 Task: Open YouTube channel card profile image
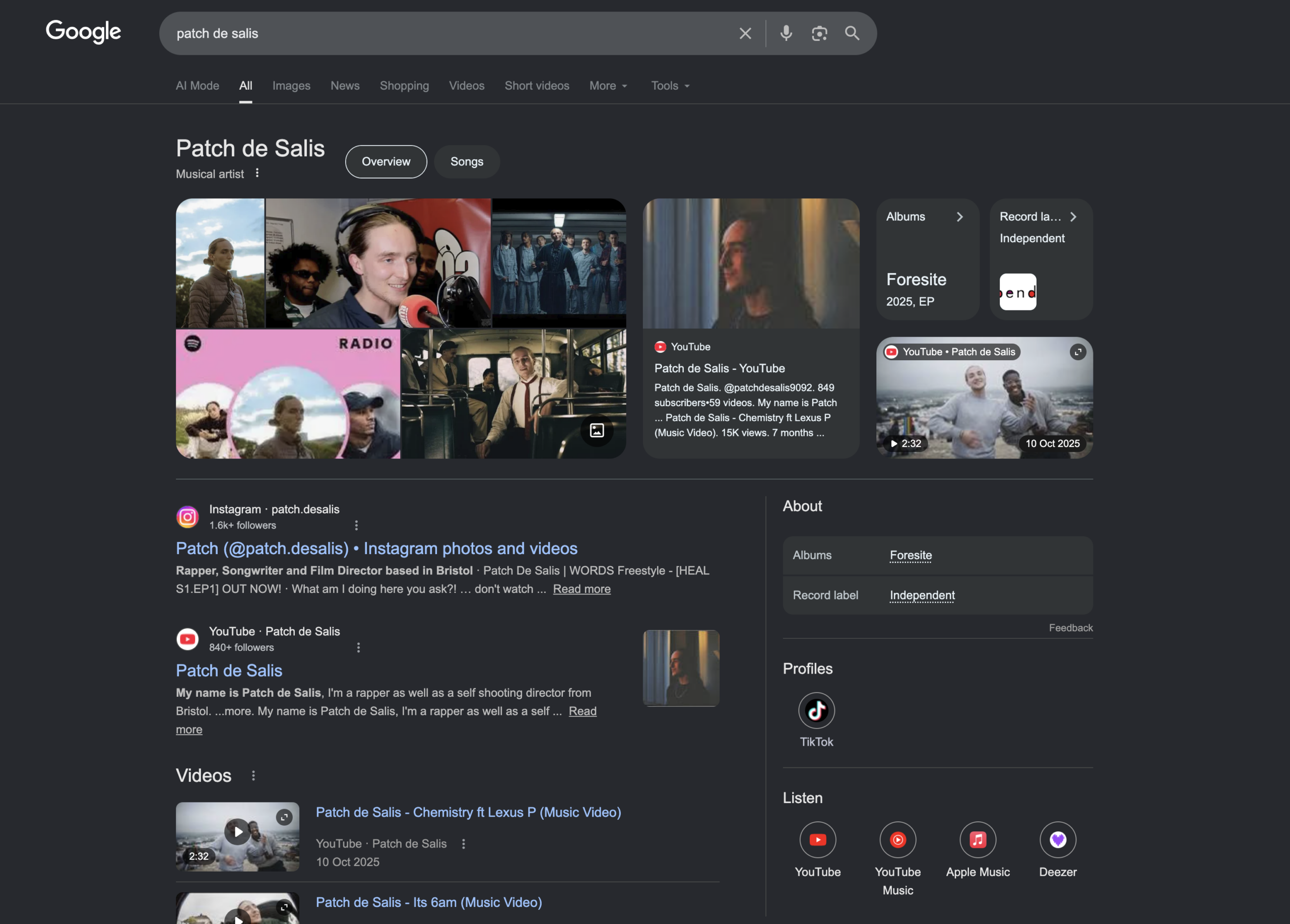[751, 263]
